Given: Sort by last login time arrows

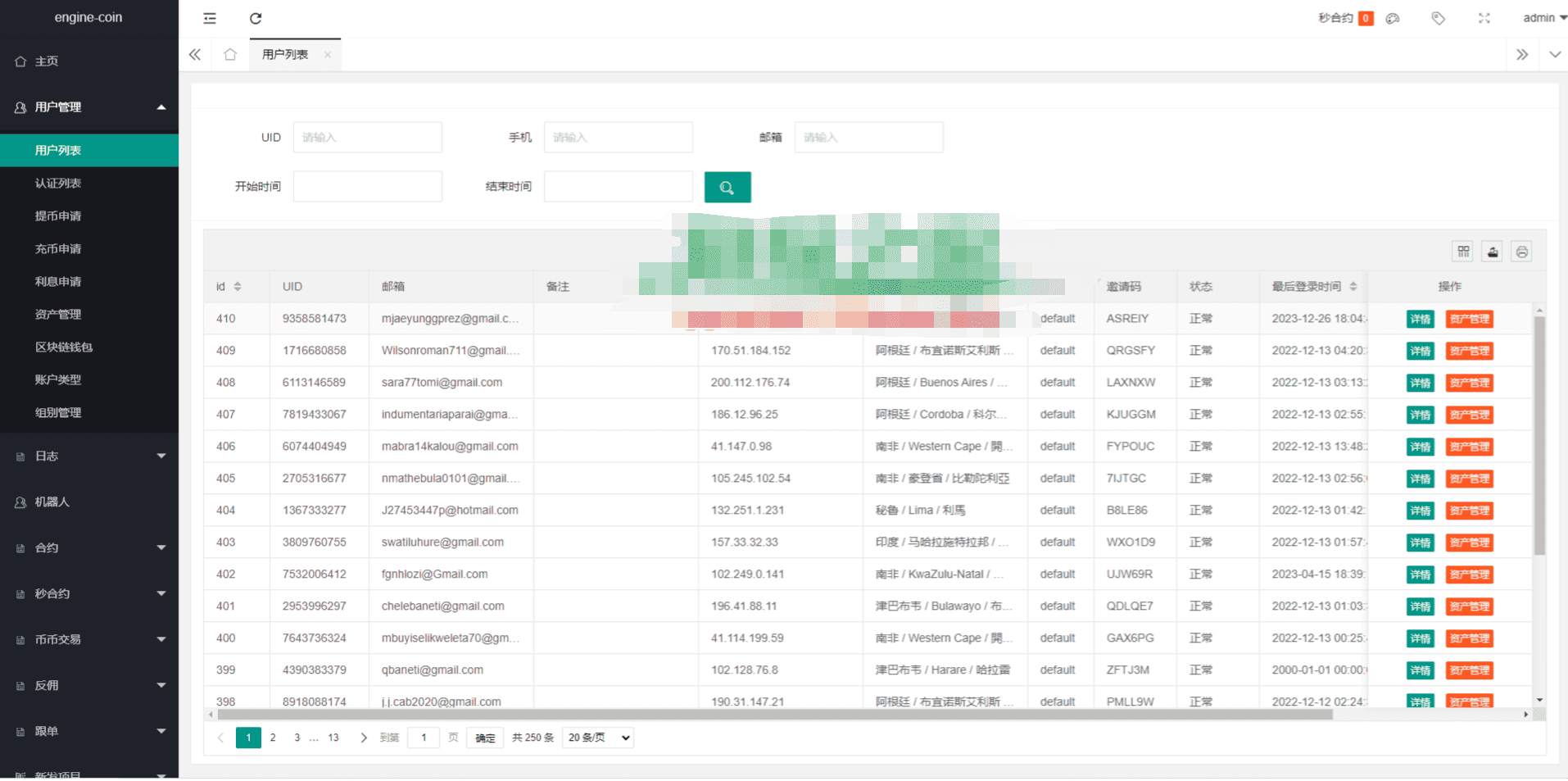Looking at the screenshot, I should 1353,286.
